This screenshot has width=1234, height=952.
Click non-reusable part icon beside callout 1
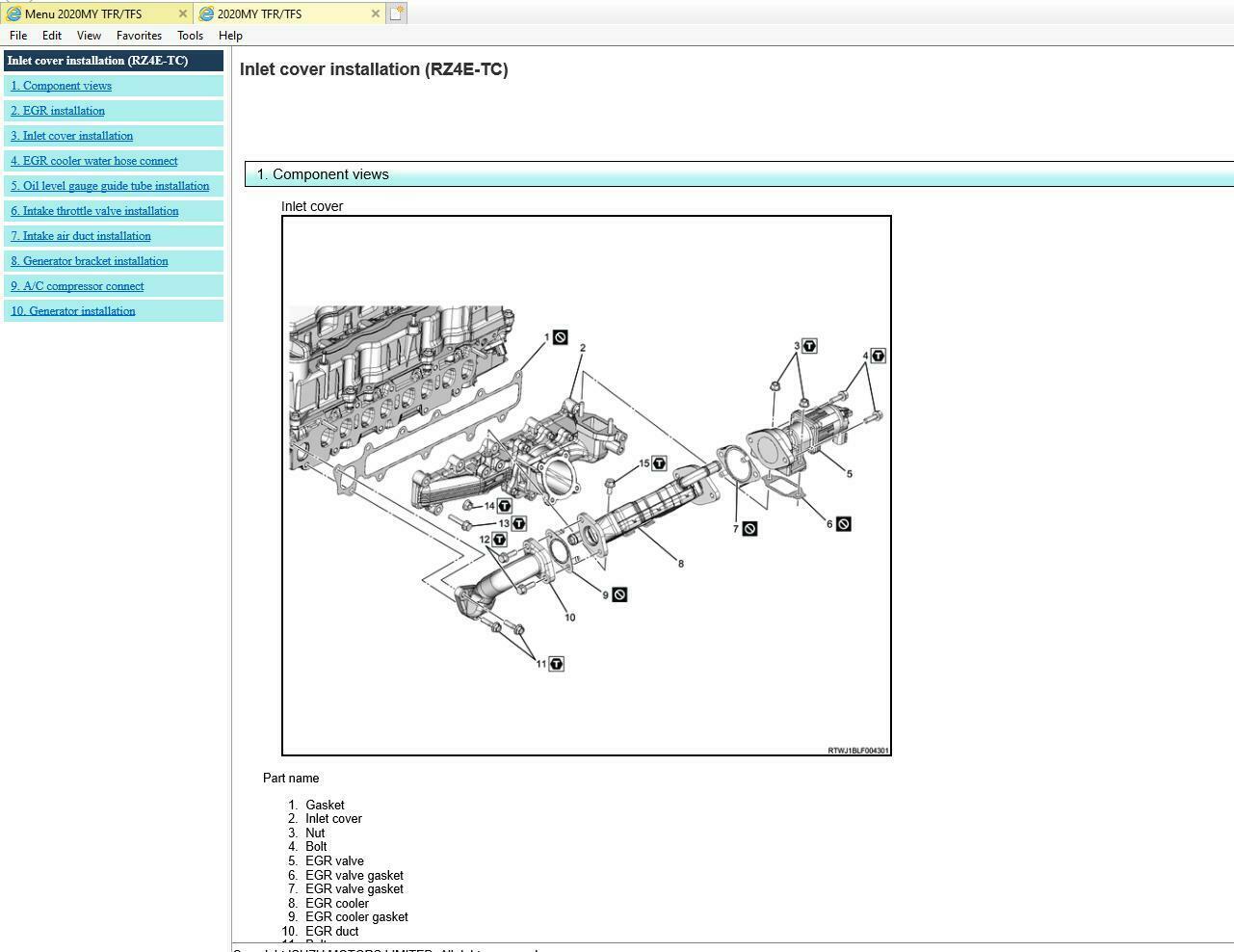click(x=560, y=337)
